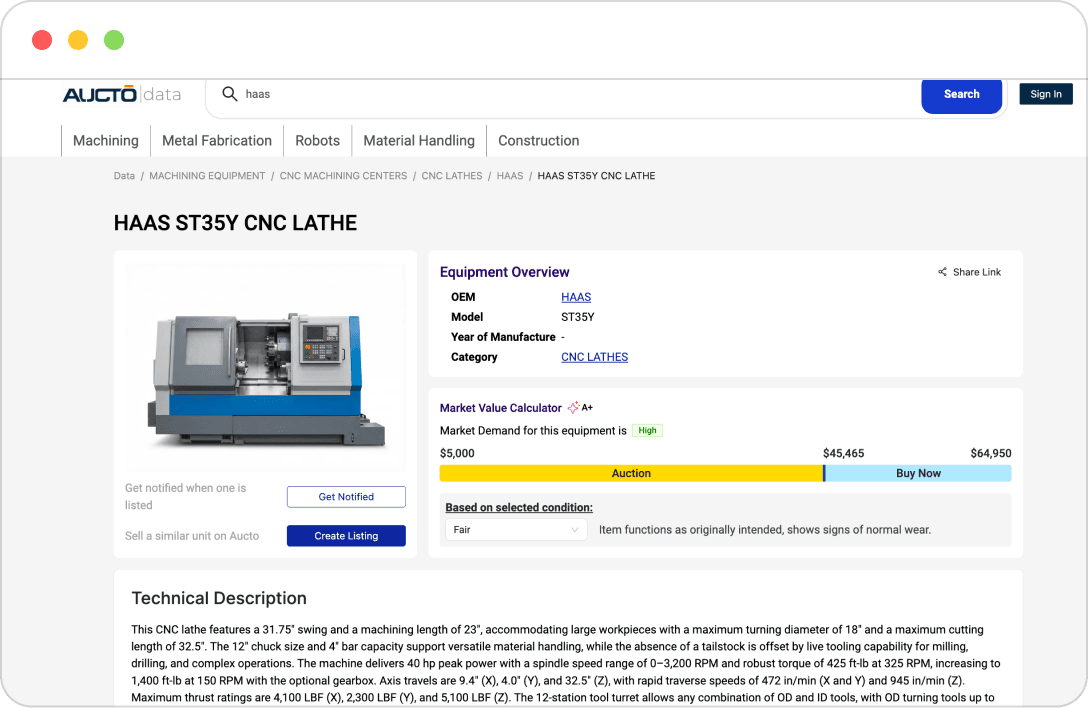1088x708 pixels.
Task: Click the Aucto data logo
Action: pyautogui.click(x=122, y=94)
